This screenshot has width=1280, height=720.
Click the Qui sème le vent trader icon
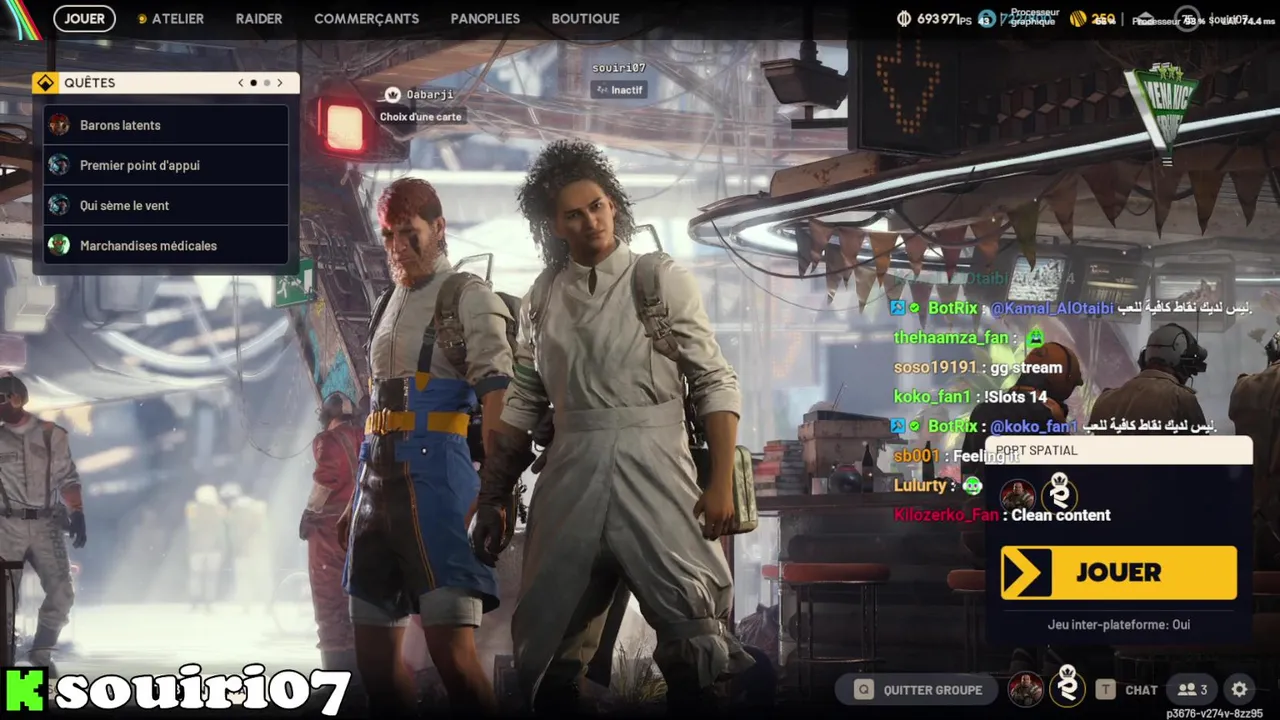point(59,205)
